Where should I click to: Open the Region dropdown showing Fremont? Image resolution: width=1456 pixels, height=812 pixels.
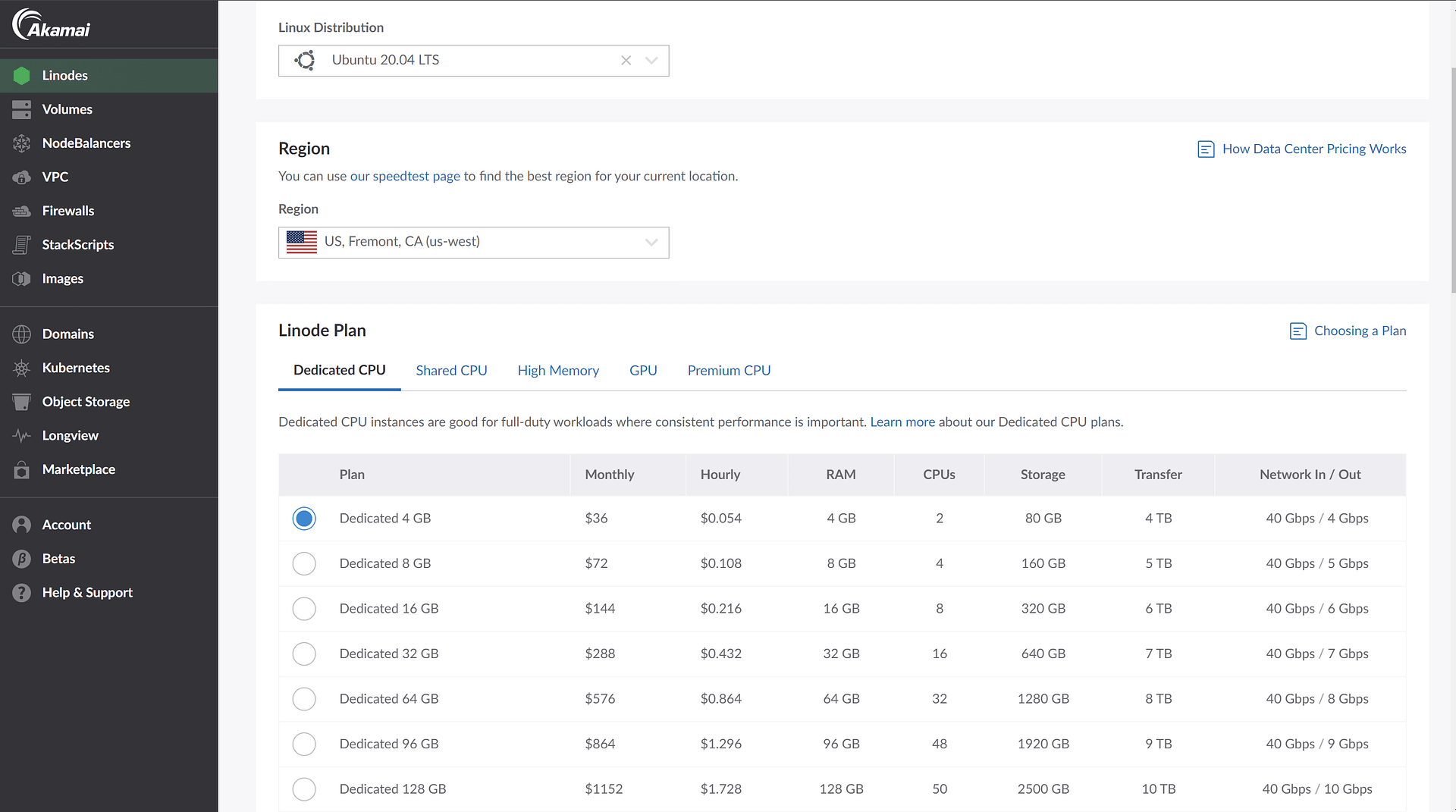click(473, 243)
